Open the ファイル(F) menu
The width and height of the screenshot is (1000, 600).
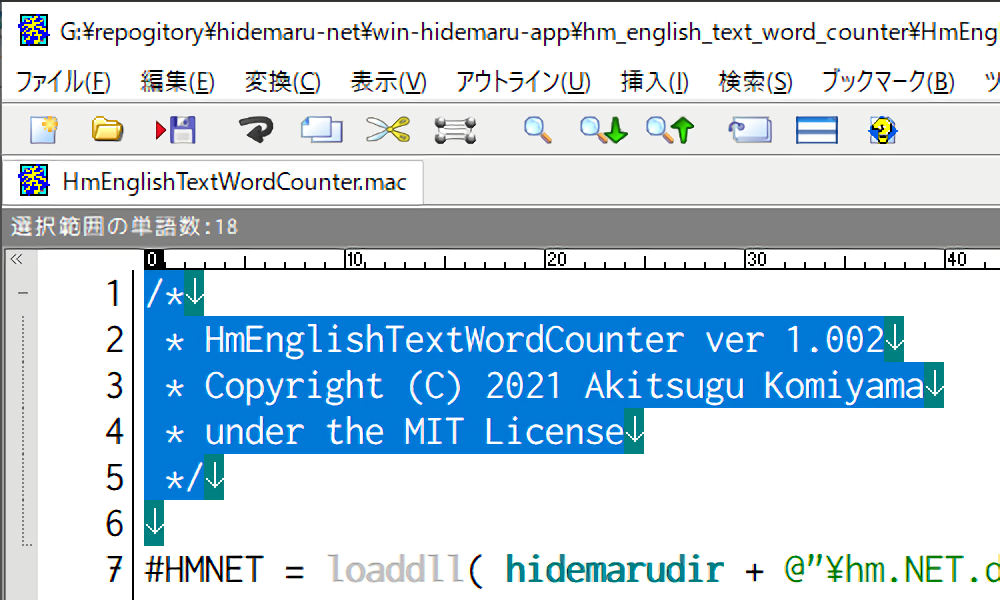(x=63, y=82)
